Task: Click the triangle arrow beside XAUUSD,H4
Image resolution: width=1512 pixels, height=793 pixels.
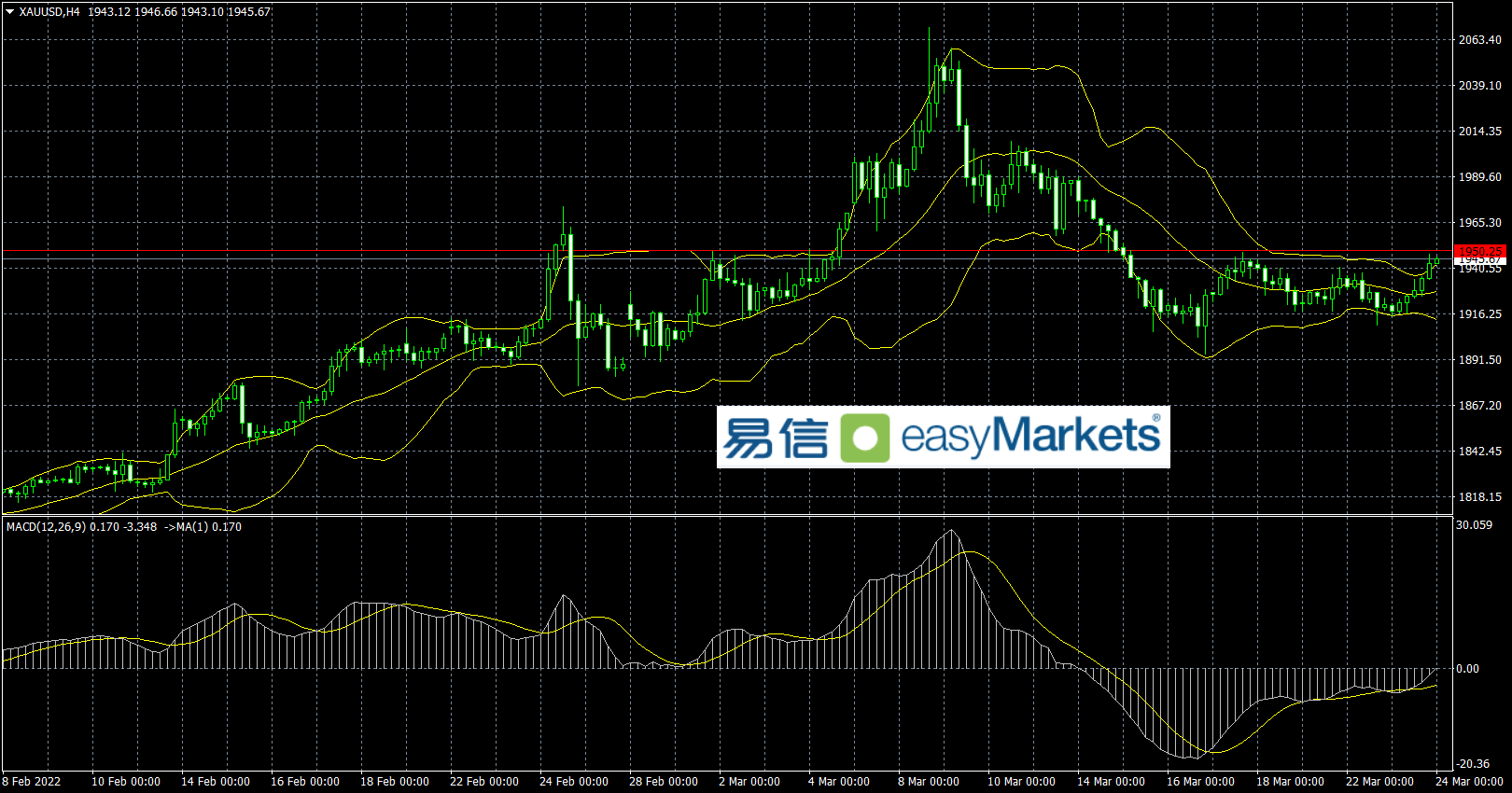Action: coord(9,12)
